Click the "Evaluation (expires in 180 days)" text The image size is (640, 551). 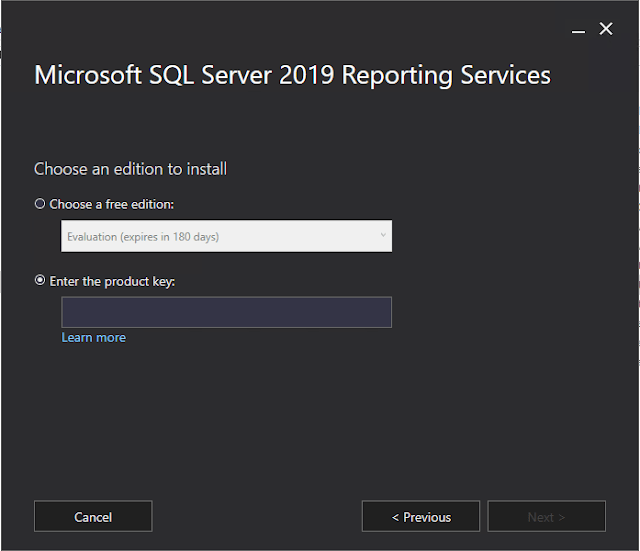pyautogui.click(x=143, y=237)
